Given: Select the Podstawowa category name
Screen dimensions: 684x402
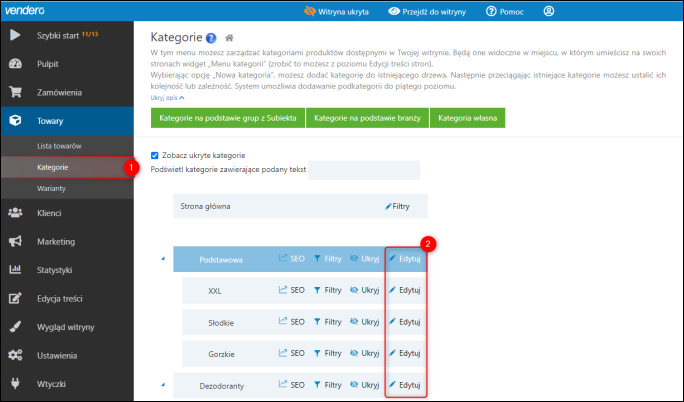Looking at the screenshot, I should click(x=221, y=260).
